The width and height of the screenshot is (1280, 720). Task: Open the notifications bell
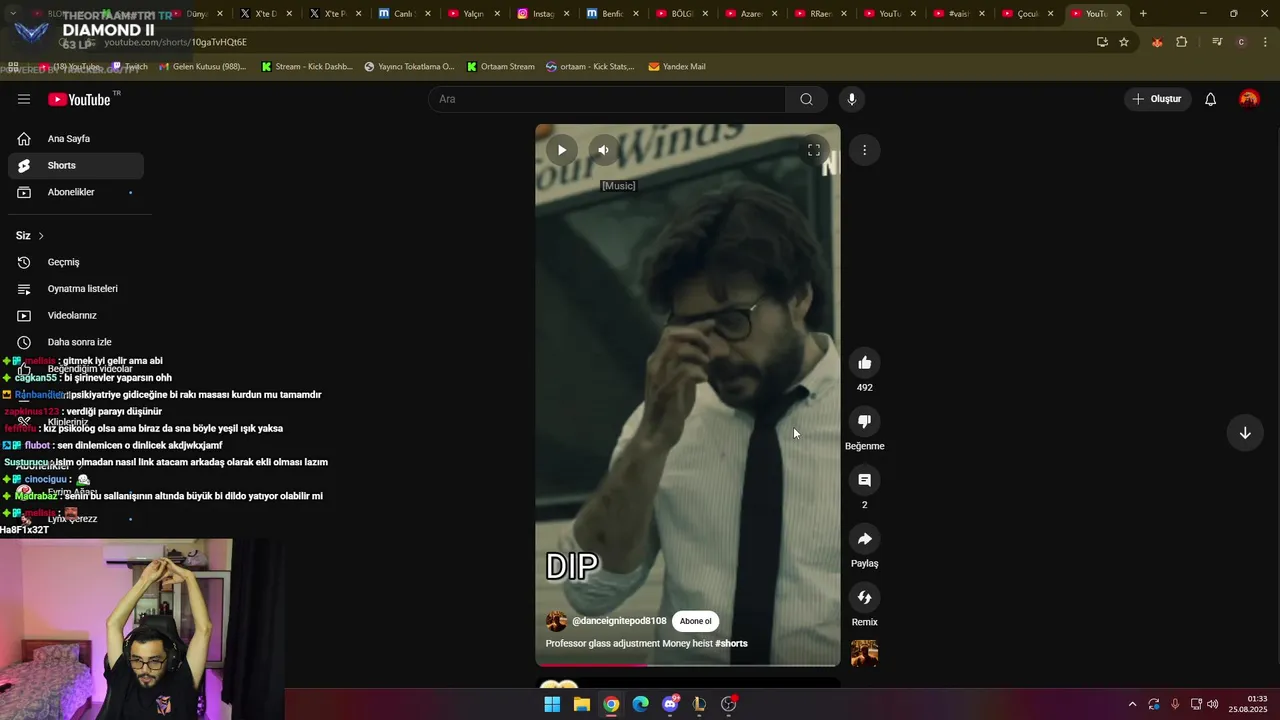tap(1210, 99)
